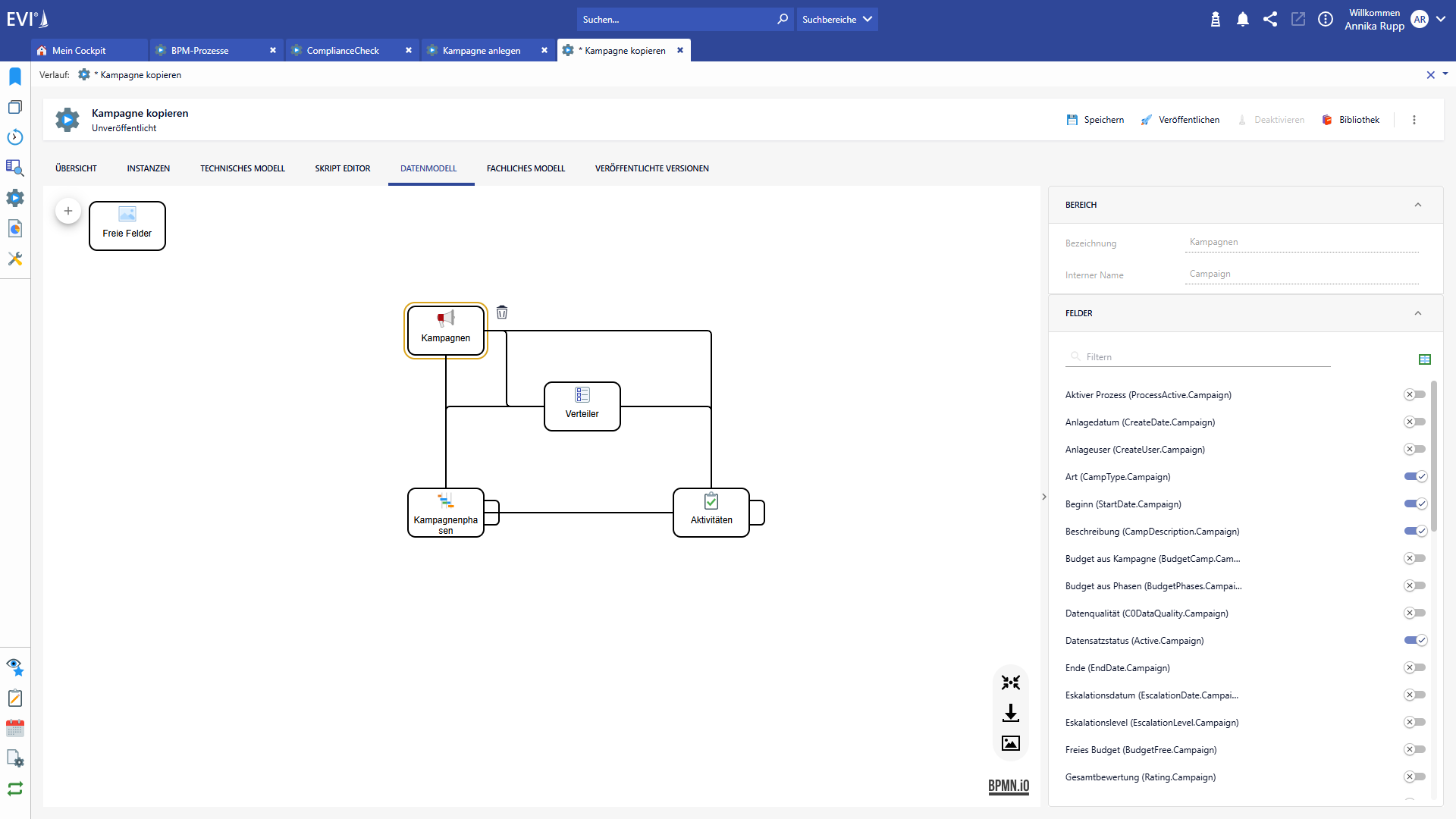Enable the Aktiver Prozess field toggle

click(1414, 394)
